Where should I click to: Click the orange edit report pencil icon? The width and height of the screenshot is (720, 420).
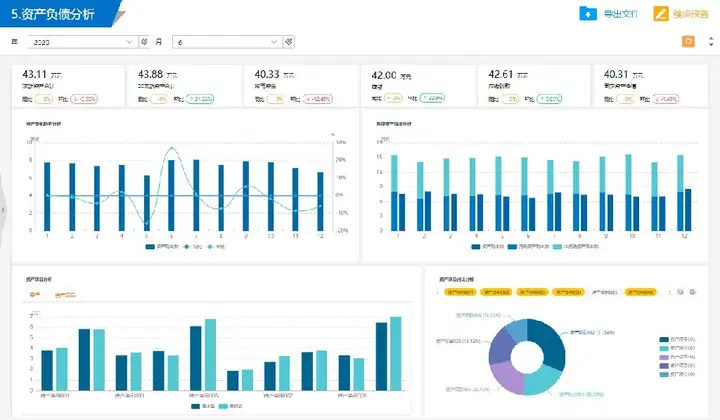(x=660, y=14)
